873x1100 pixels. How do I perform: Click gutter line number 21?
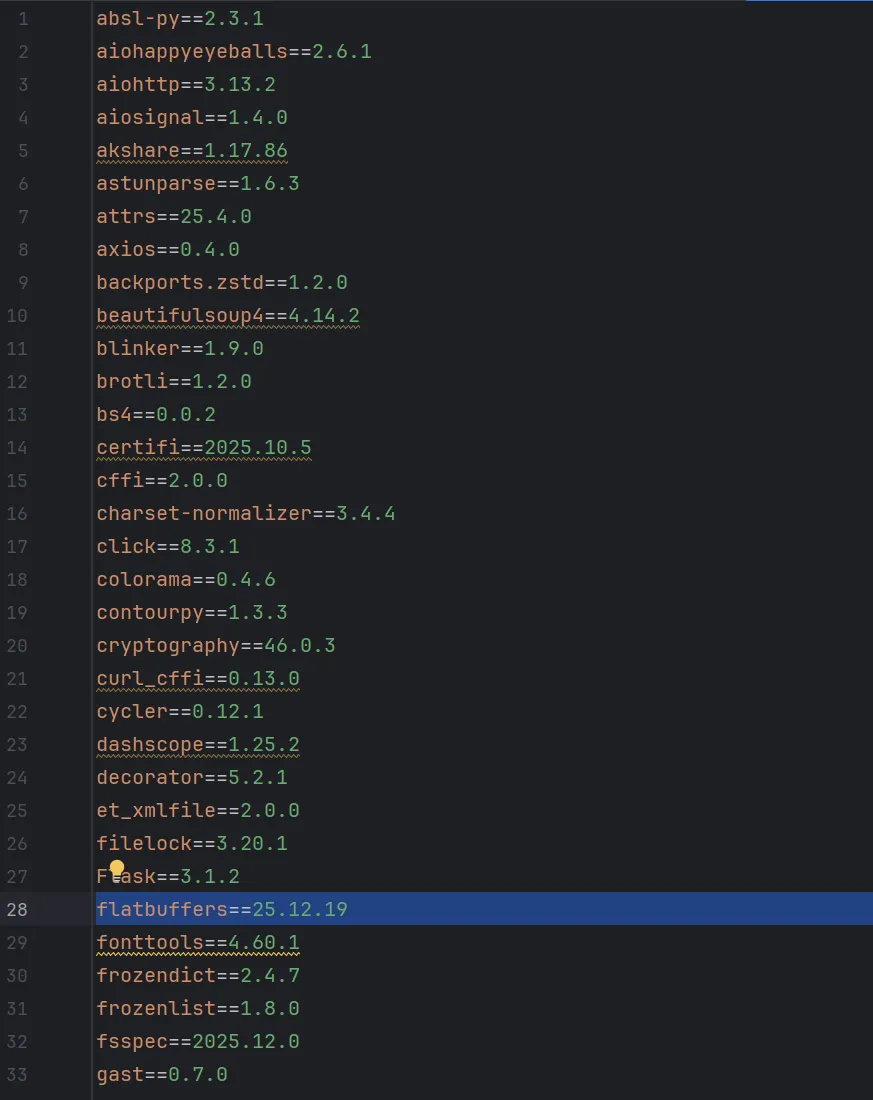(17, 678)
